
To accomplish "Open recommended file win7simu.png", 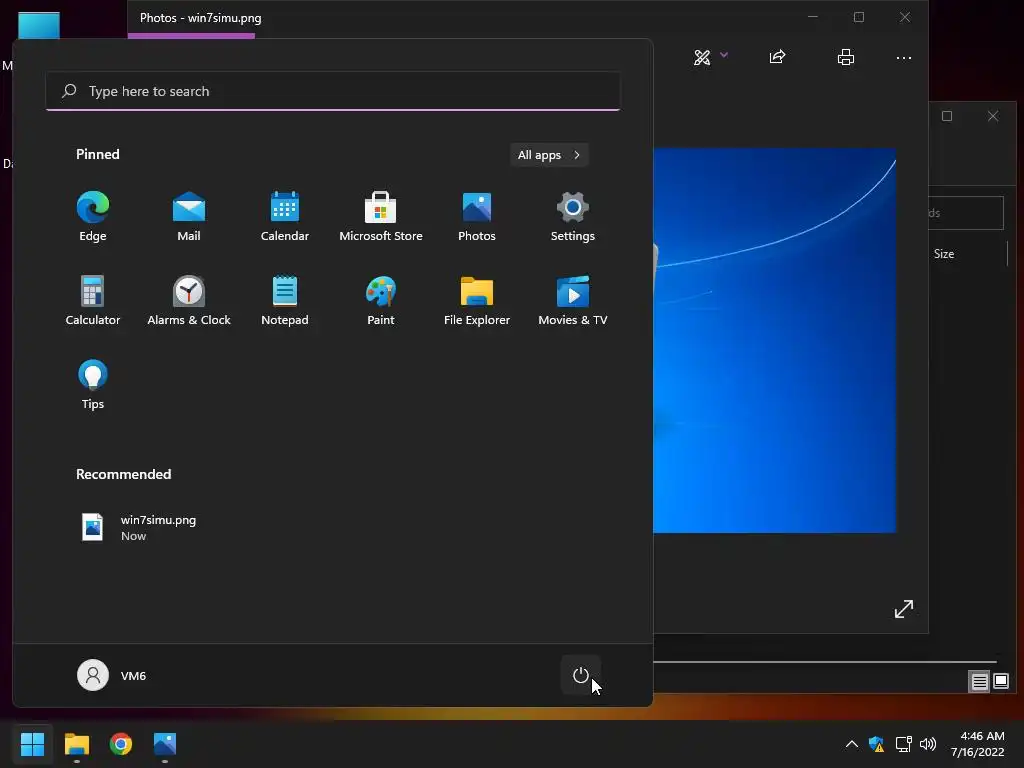I will (139, 528).
